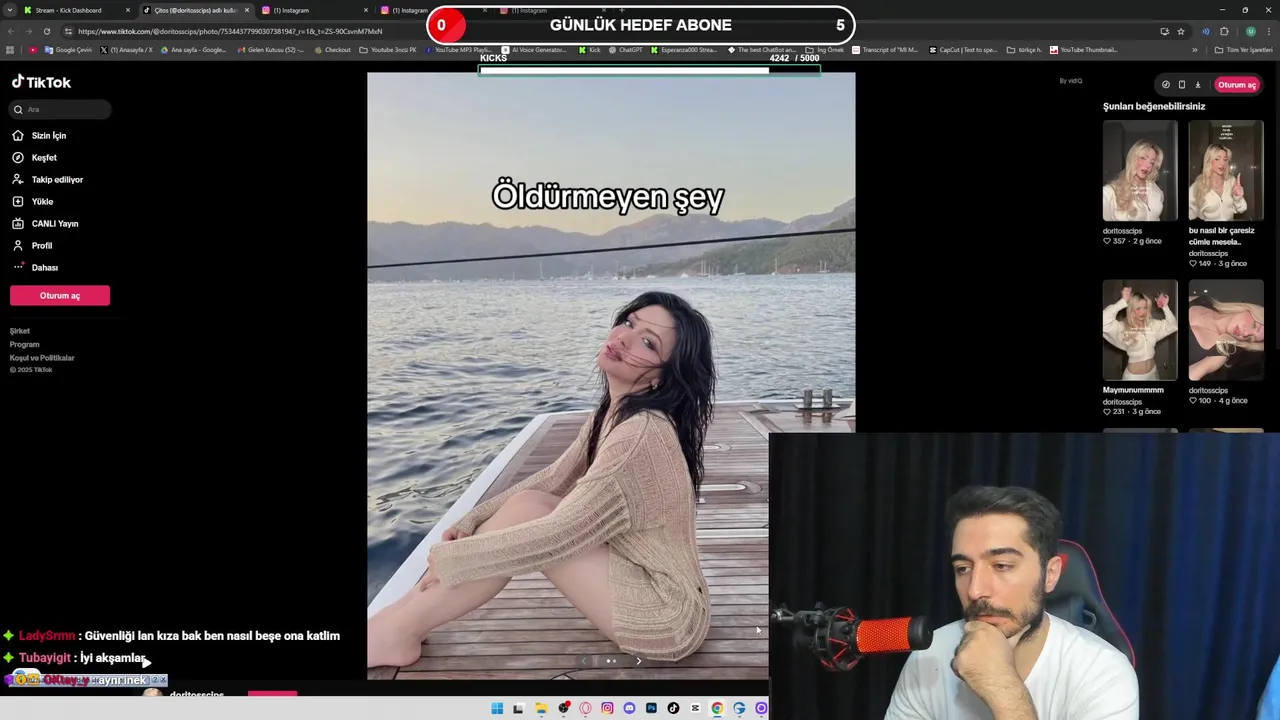Screen dimensions: 1280x720
Task: Open CapCut from the taskbar
Action: [x=695, y=708]
